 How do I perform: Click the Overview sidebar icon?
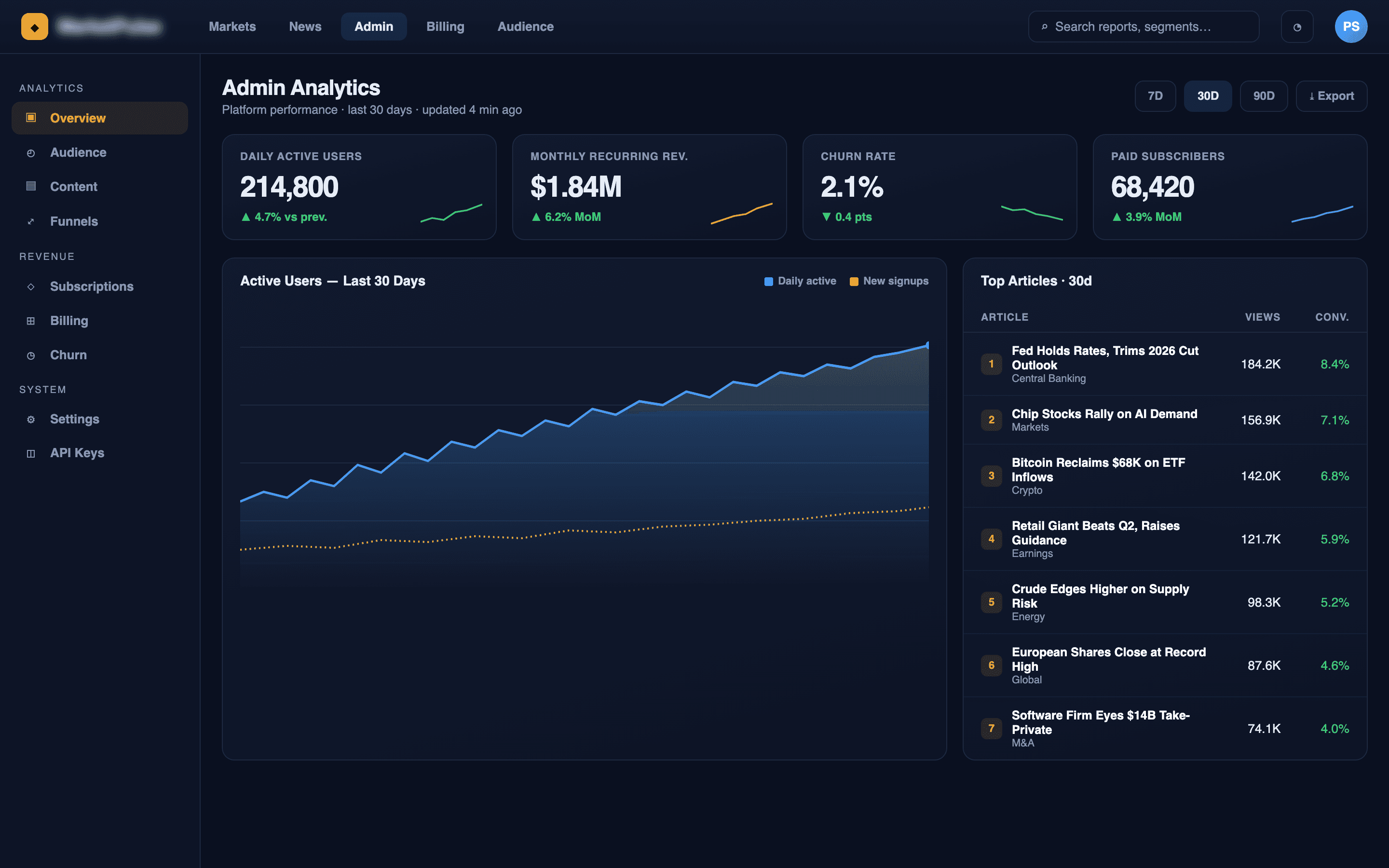coord(31,118)
